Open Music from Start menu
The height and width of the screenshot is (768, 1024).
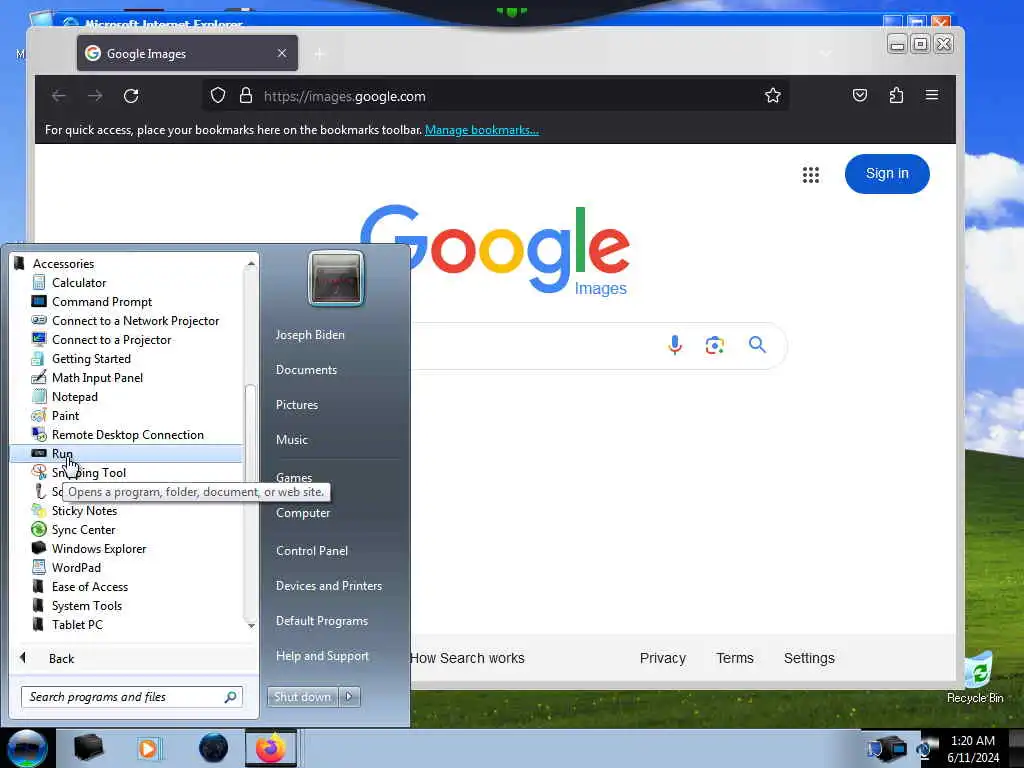291,440
